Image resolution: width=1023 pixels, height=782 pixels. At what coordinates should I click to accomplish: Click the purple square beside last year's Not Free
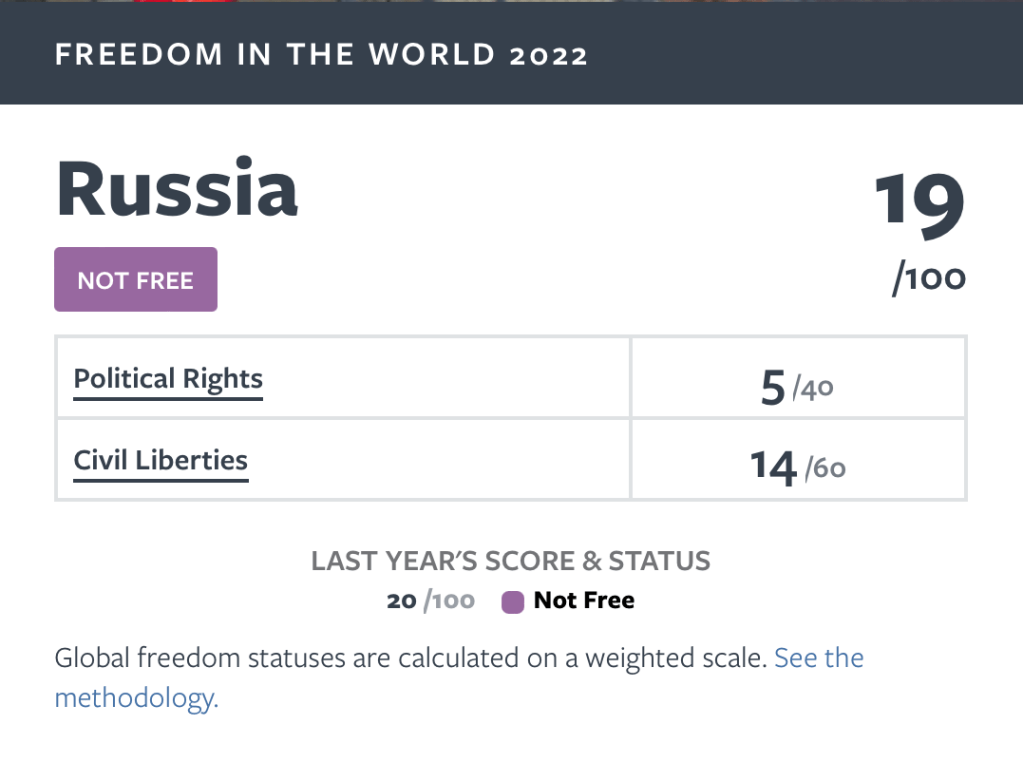513,602
